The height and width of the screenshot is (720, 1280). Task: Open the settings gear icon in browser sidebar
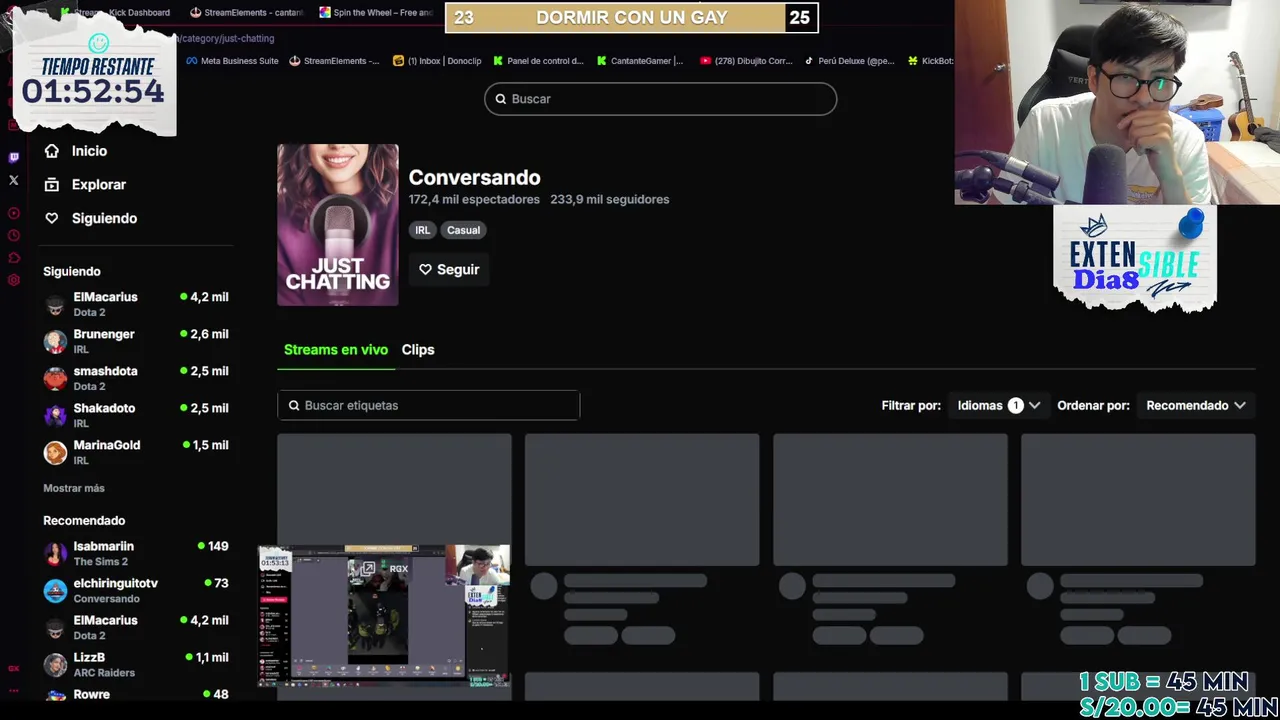coord(14,280)
